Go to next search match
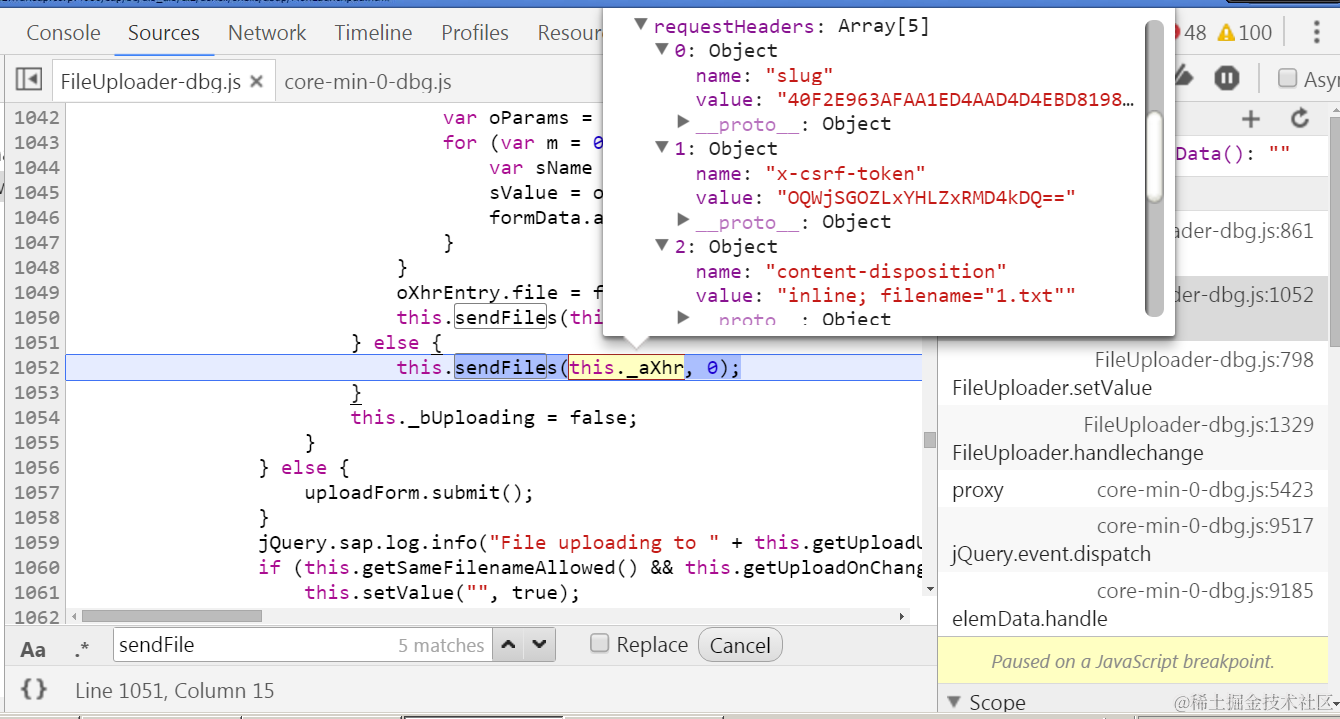Image resolution: width=1340 pixels, height=719 pixels. pyautogui.click(x=540, y=645)
